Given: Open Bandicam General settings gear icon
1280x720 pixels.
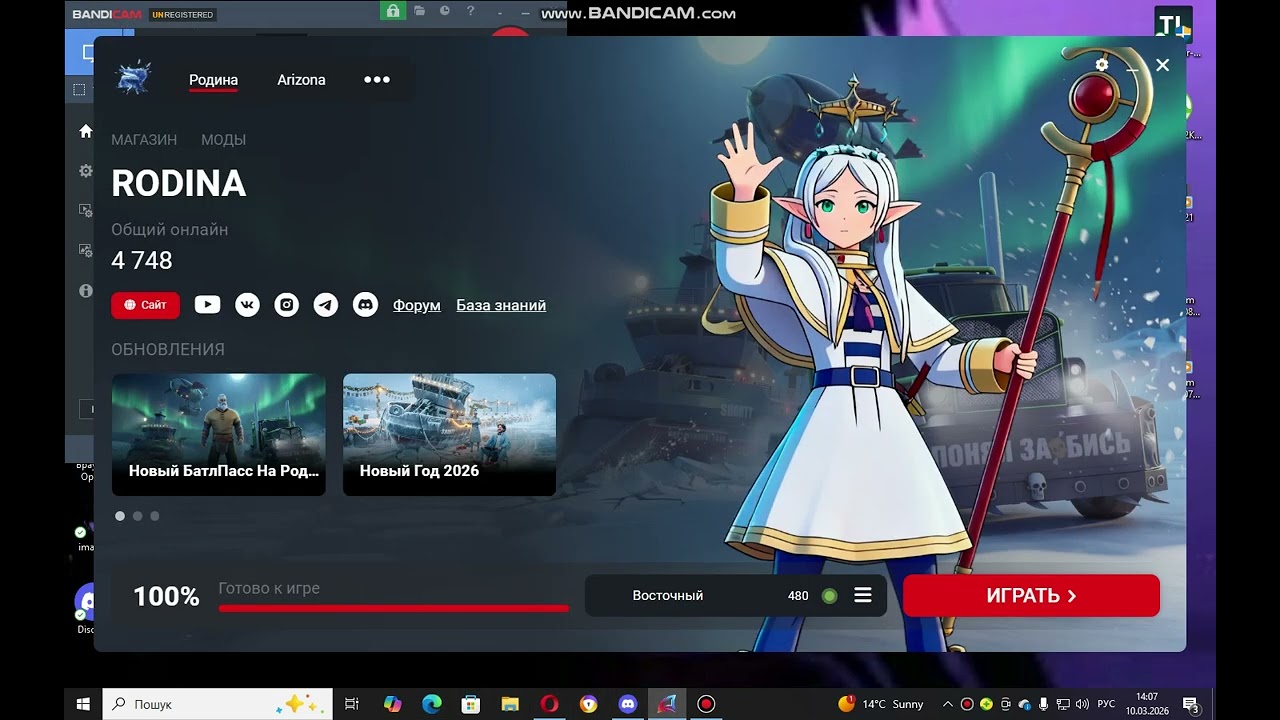Looking at the screenshot, I should [x=86, y=171].
